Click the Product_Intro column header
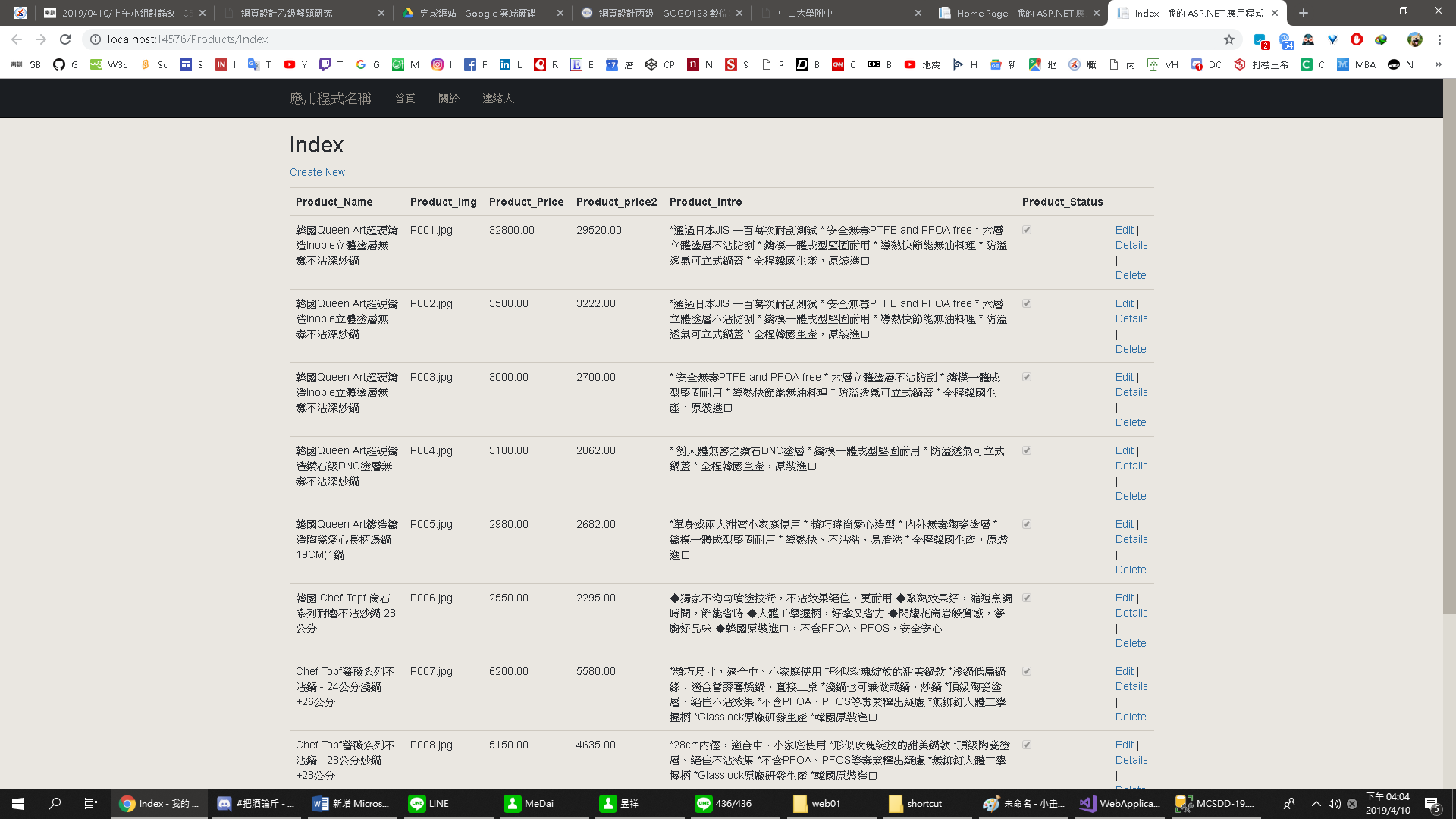This screenshot has width=1456, height=819. (705, 202)
